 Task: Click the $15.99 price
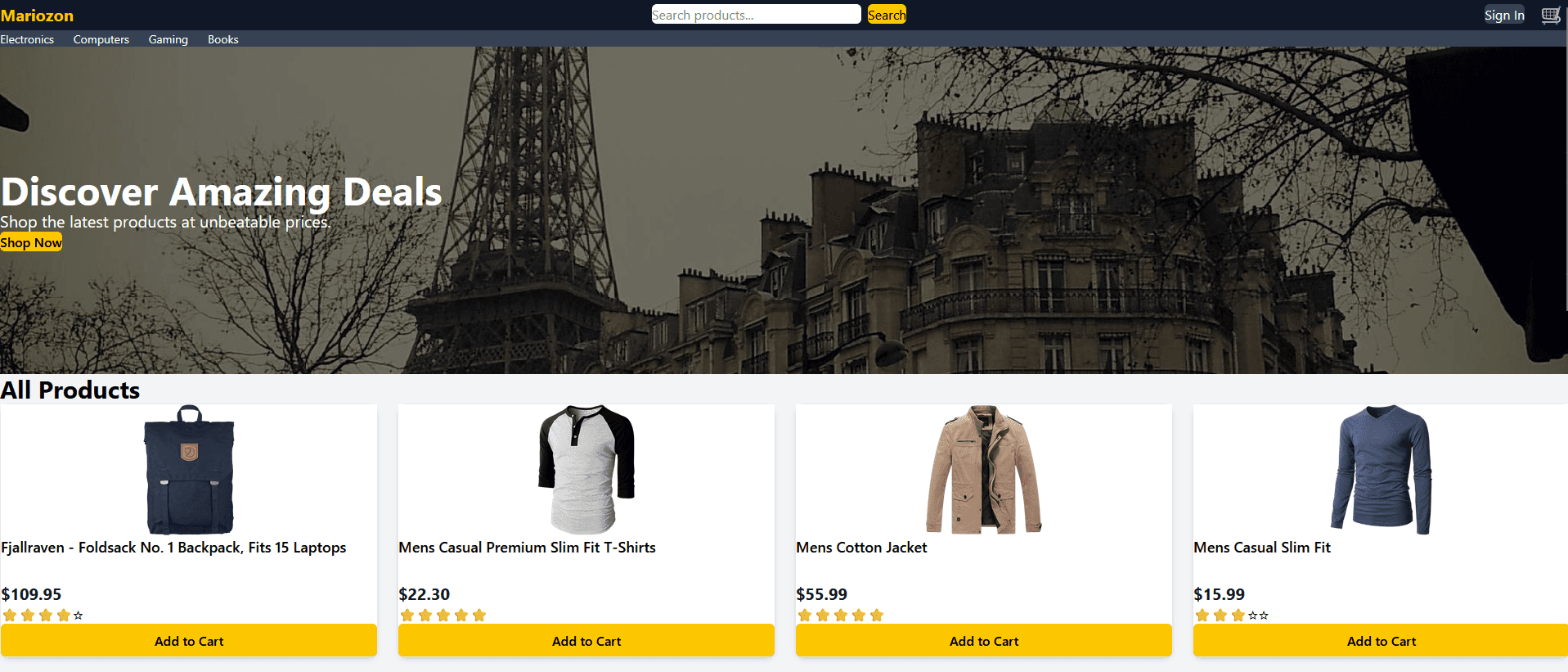click(1219, 594)
